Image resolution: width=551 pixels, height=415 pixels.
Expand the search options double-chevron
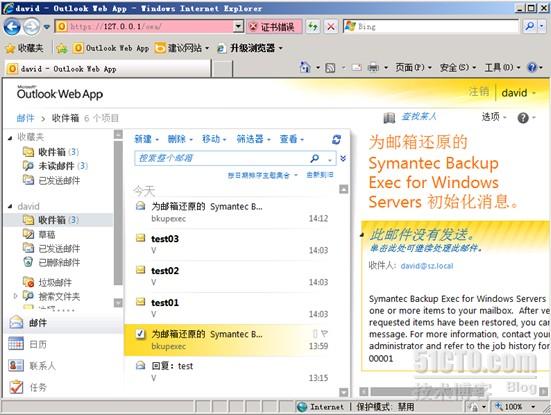(x=343, y=158)
